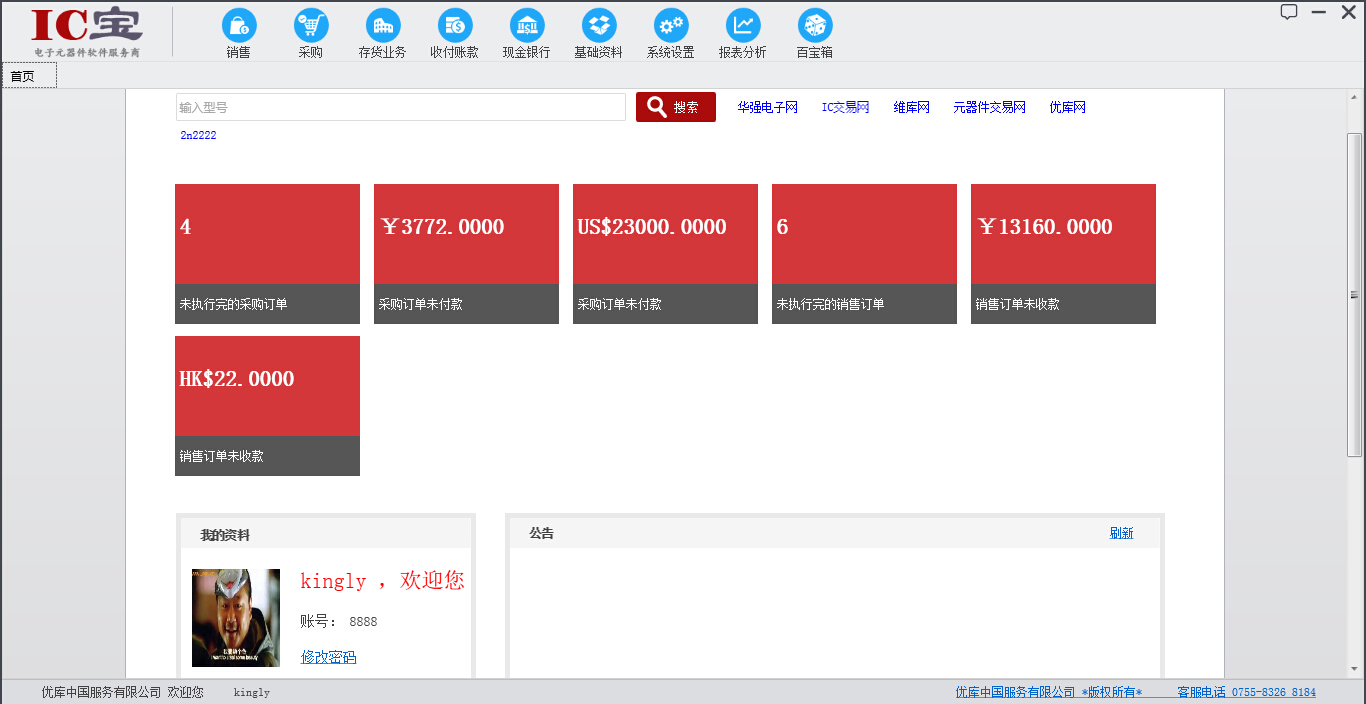Open the 元器件交易网 link
The height and width of the screenshot is (704, 1366).
[x=989, y=107]
